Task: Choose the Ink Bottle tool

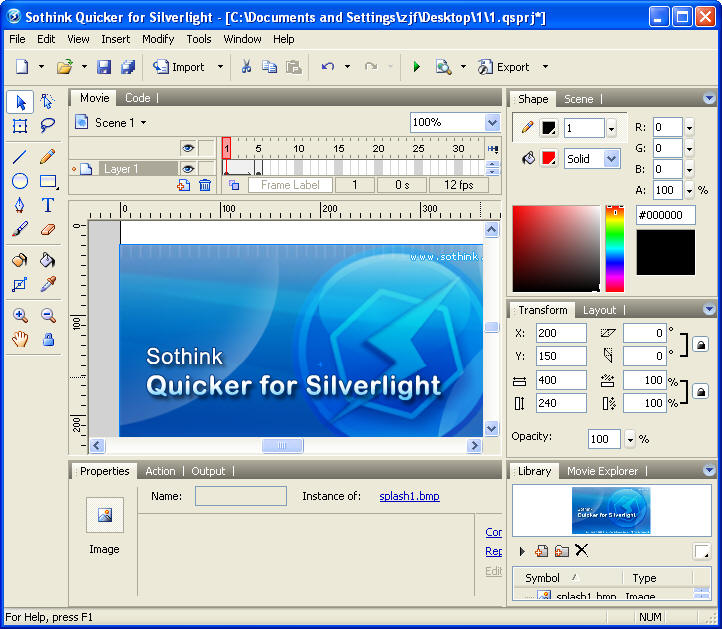Action: pos(20,261)
